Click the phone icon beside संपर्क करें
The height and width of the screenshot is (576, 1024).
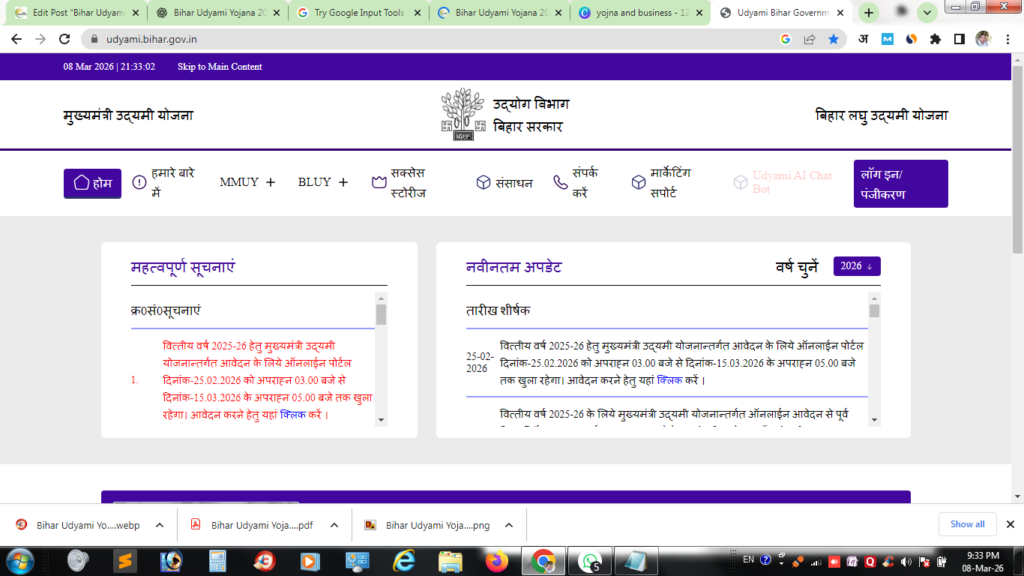coord(560,183)
